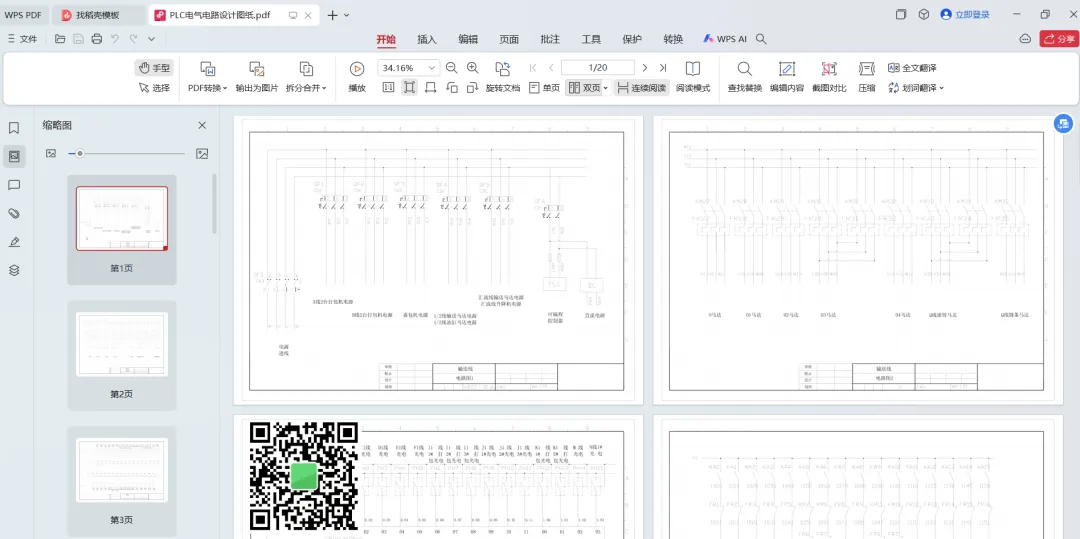Open the comments sidebar icon
1080x539 pixels.
pos(14,185)
